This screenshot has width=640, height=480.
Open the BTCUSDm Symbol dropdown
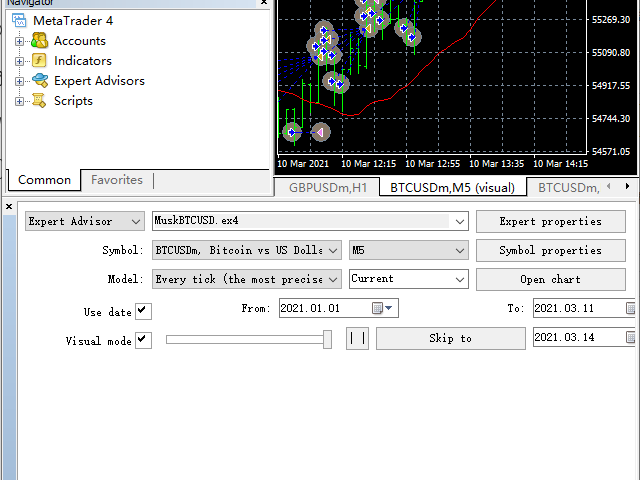click(x=333, y=250)
